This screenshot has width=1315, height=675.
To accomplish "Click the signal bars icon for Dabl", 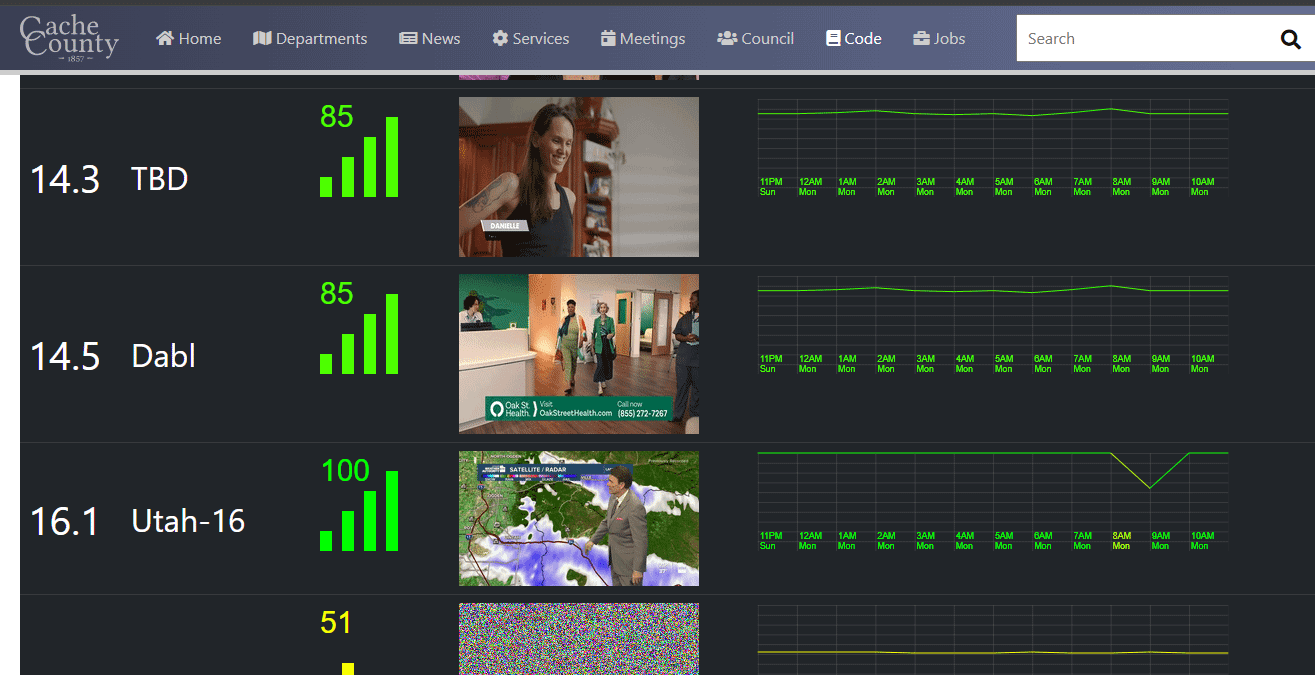I will coord(359,334).
